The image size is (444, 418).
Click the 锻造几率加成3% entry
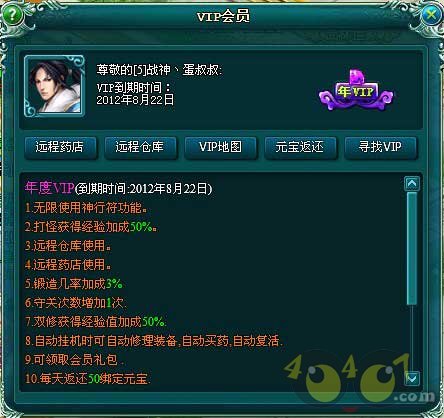[x=74, y=284]
